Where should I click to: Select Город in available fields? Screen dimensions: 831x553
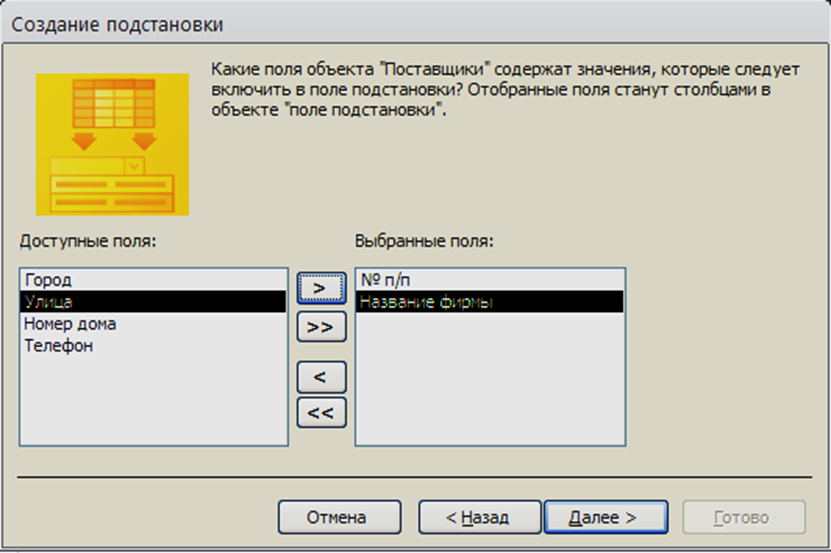pyautogui.click(x=154, y=279)
